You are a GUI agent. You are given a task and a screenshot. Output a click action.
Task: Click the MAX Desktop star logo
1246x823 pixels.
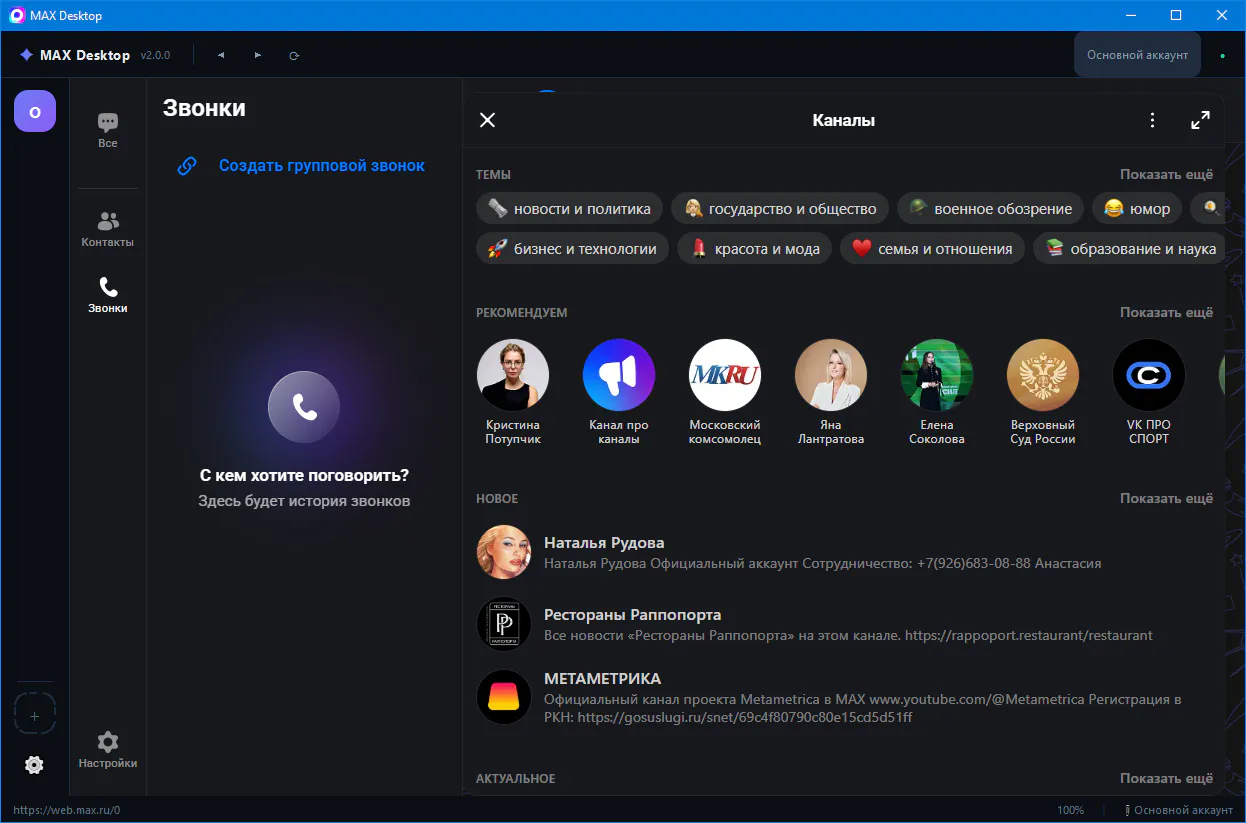(x=26, y=55)
